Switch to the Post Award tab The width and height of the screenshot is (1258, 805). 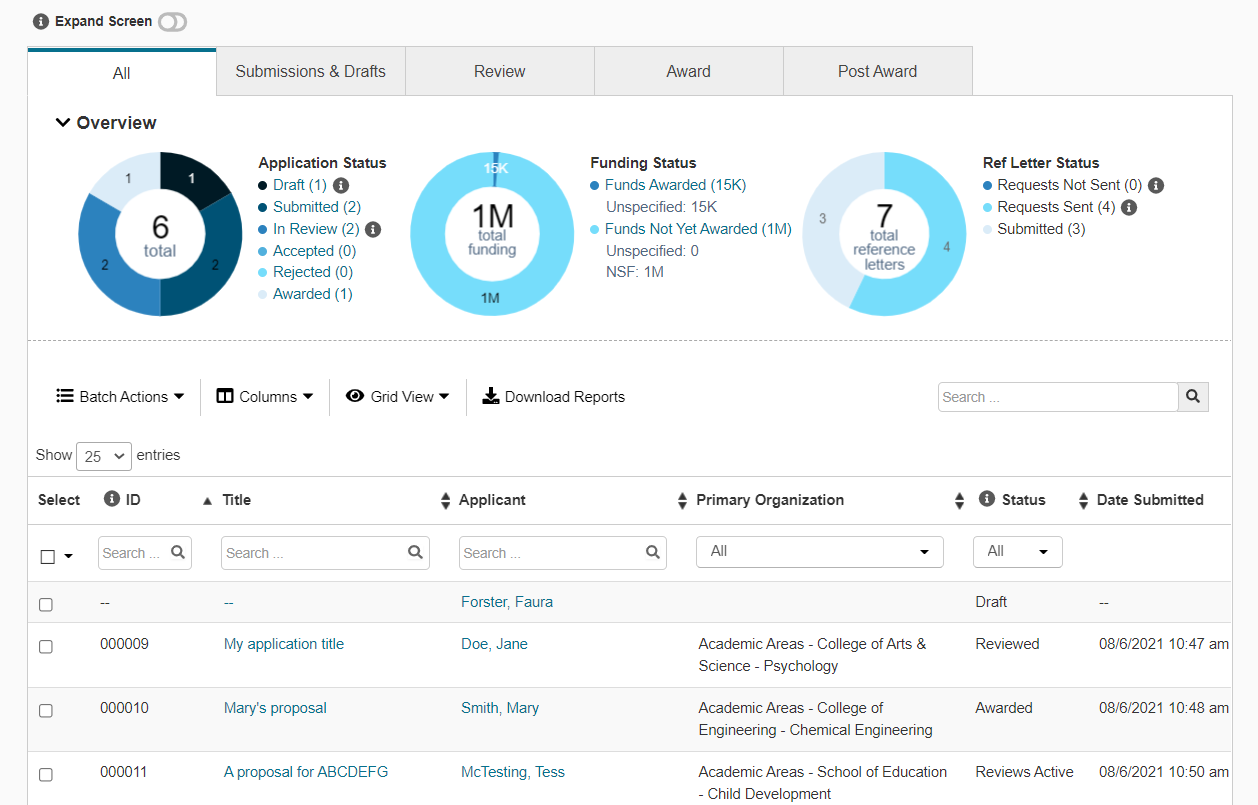877,70
